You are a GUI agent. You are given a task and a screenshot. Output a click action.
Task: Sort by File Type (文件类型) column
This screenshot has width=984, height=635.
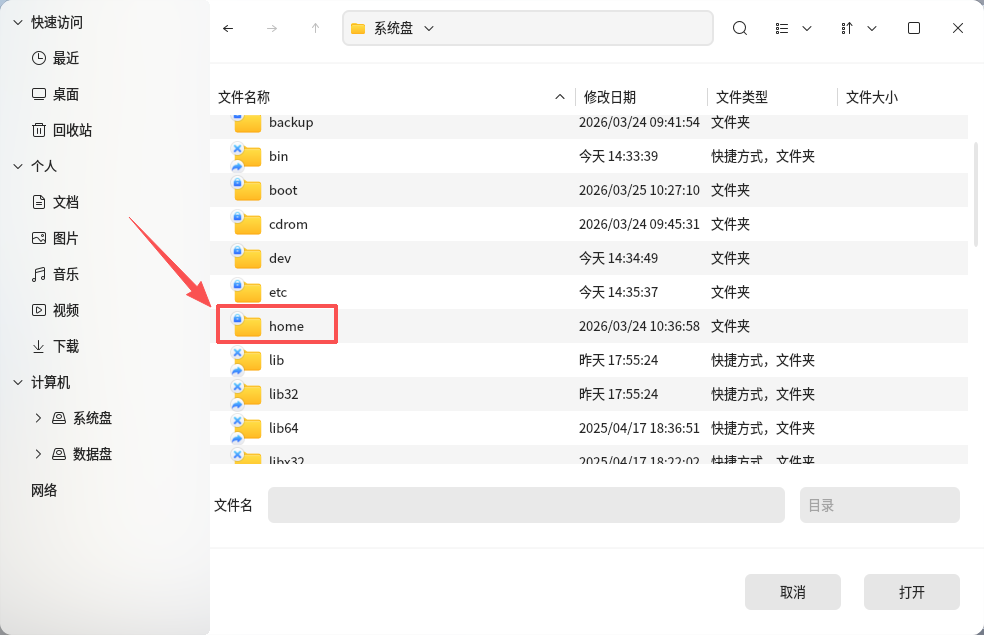tap(741, 97)
